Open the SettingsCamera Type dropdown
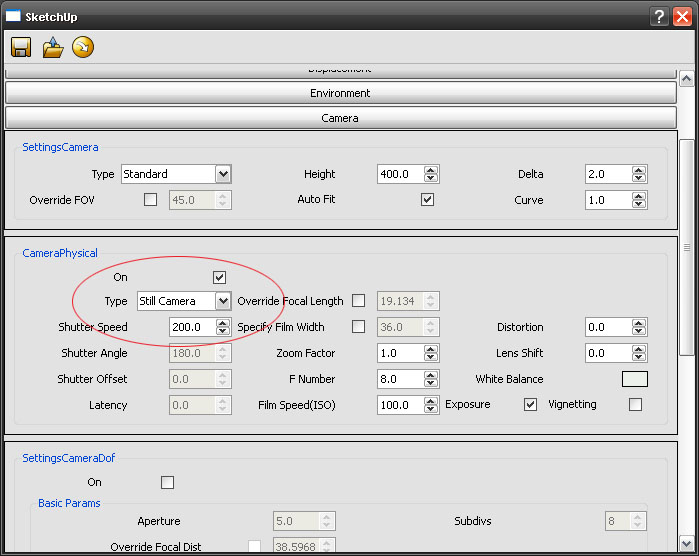699x556 pixels. (223, 174)
